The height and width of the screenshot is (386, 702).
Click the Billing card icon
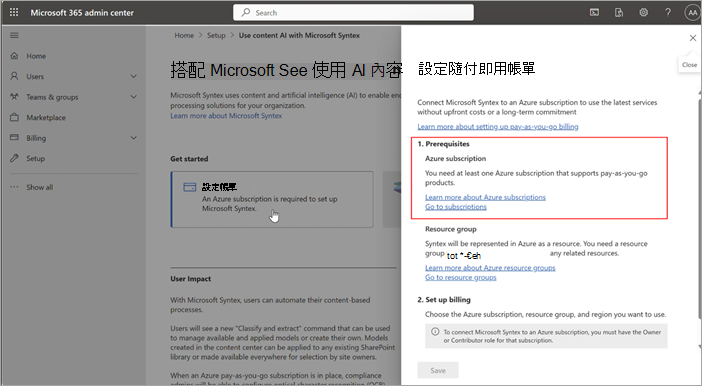(14, 137)
